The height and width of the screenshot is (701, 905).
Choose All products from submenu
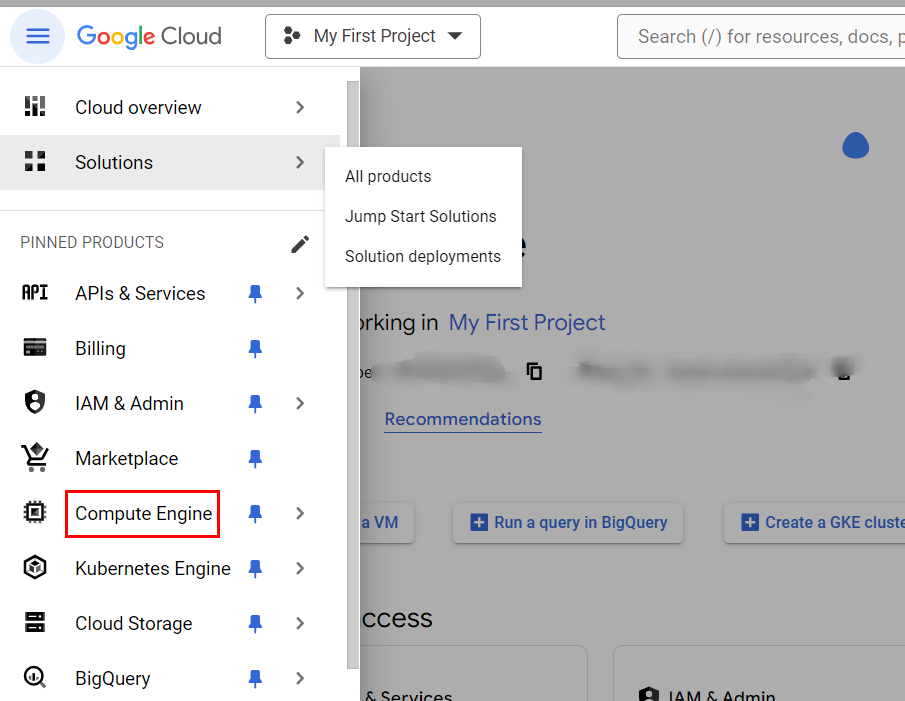388,177
